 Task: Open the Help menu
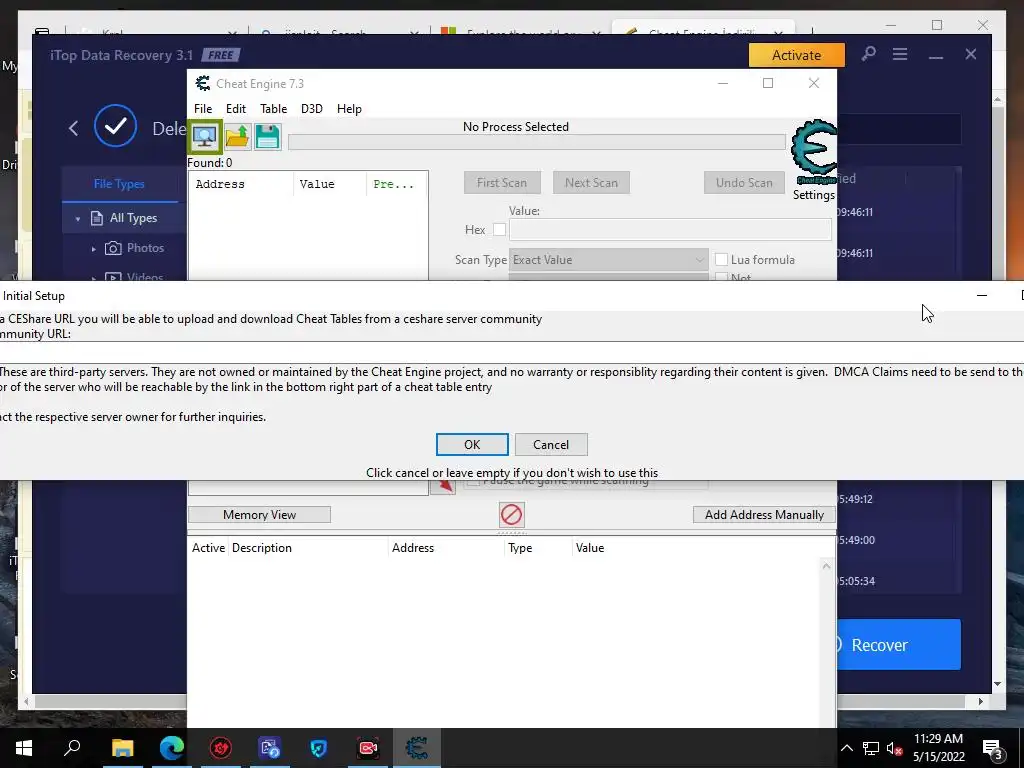349,109
